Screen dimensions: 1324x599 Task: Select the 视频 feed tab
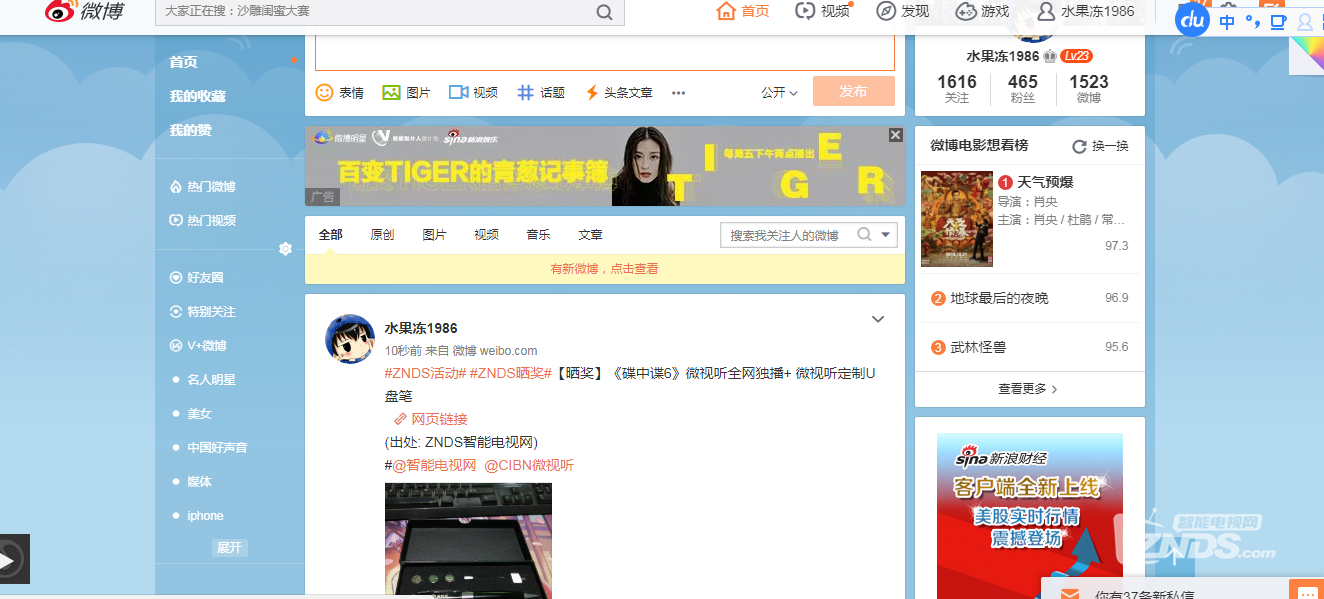coord(486,235)
